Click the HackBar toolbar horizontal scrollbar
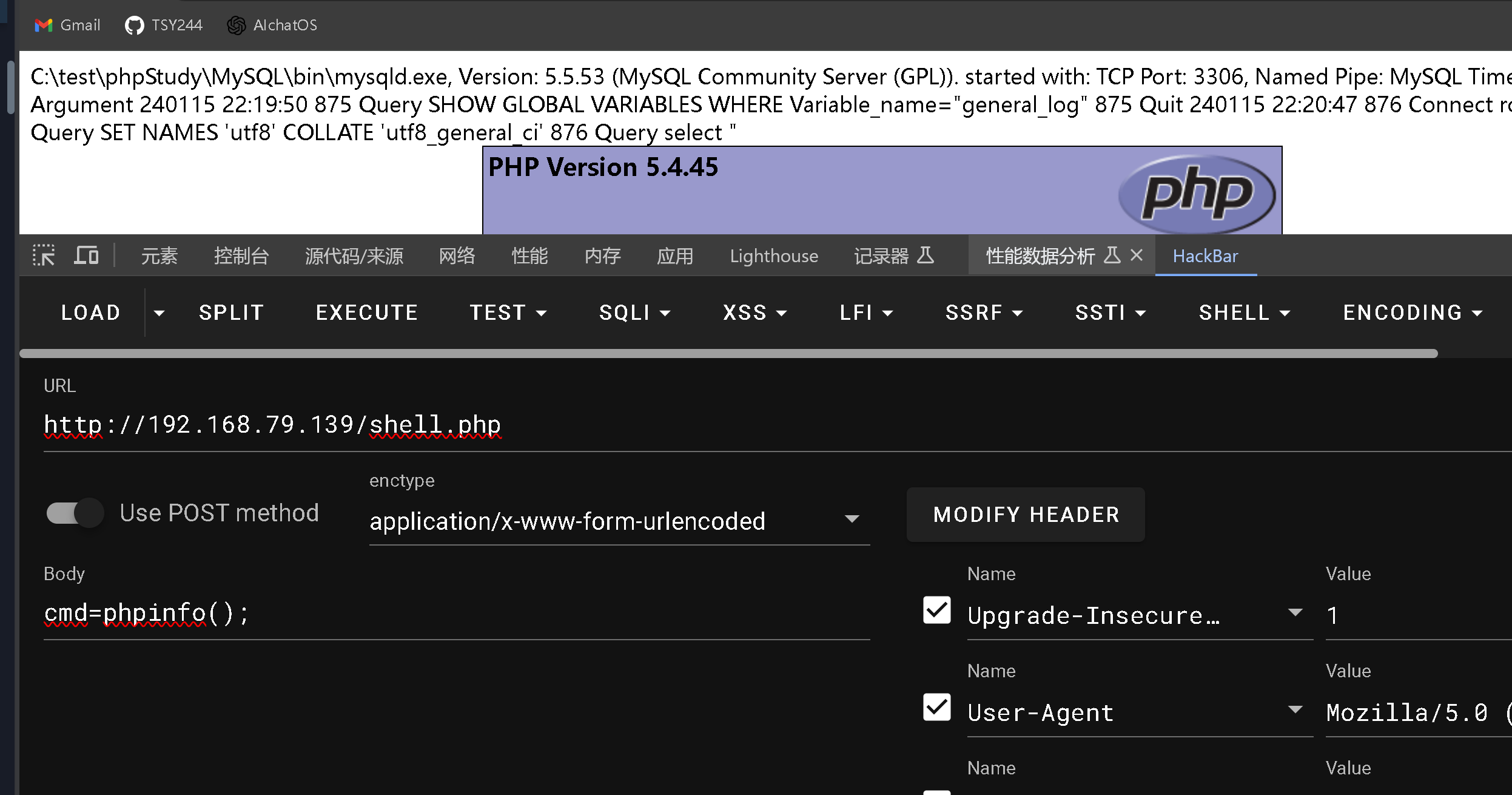Viewport: 1512px width, 795px height. pos(728,353)
